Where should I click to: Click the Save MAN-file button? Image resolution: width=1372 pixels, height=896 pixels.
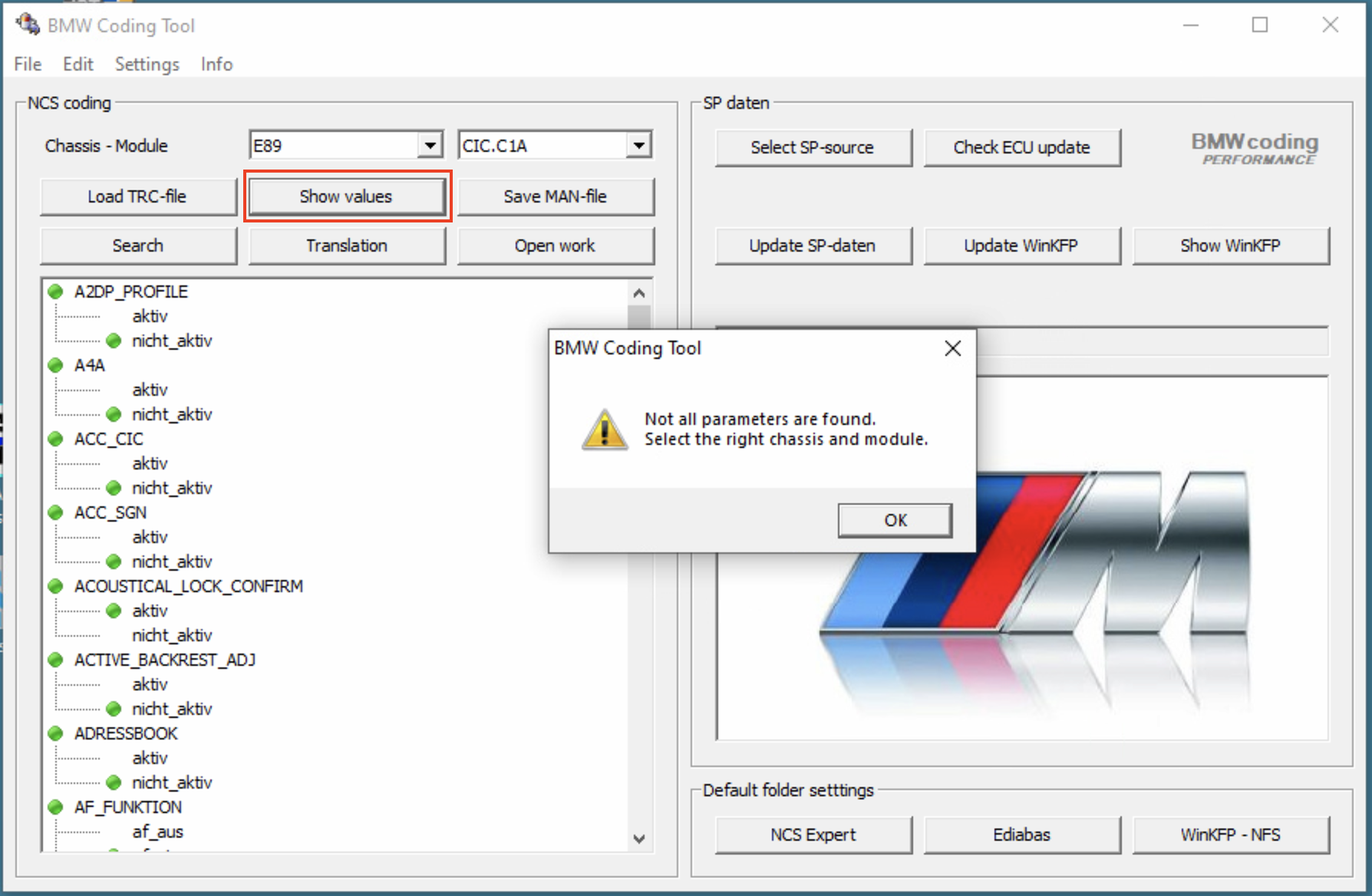(x=556, y=196)
